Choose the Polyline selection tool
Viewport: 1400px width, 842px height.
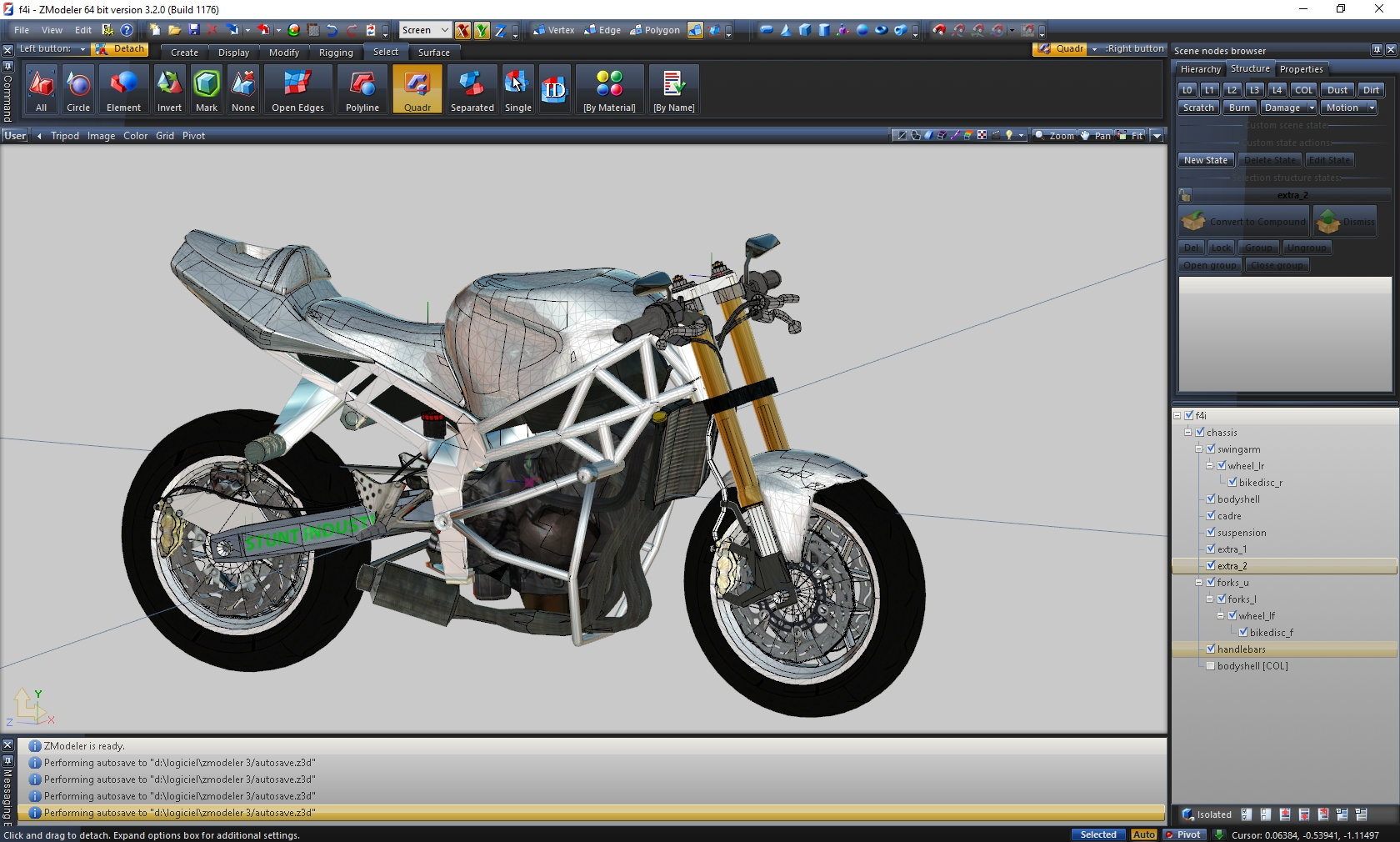point(362,89)
